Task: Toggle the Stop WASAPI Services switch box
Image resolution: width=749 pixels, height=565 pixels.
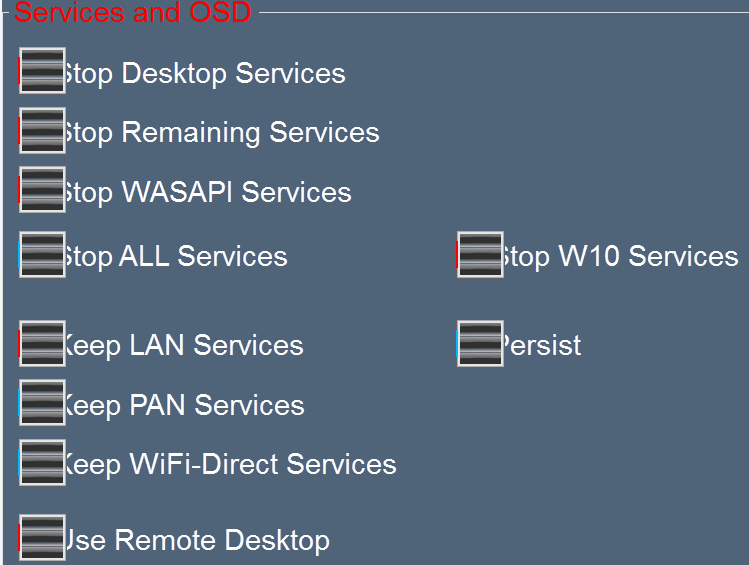Action: (42, 190)
